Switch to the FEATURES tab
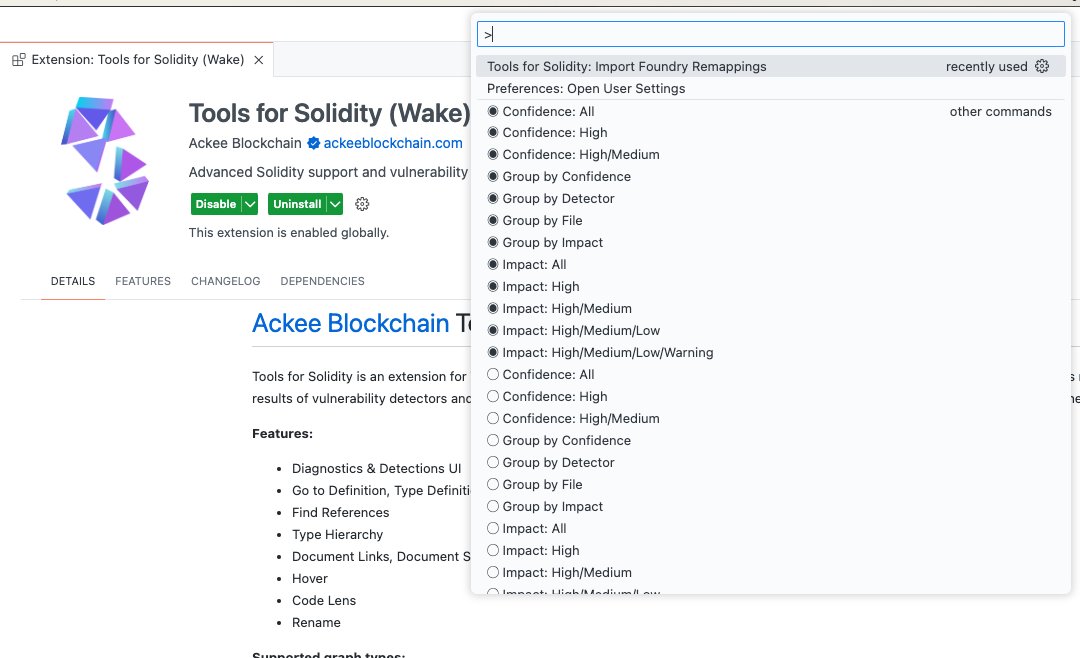 pyautogui.click(x=143, y=281)
